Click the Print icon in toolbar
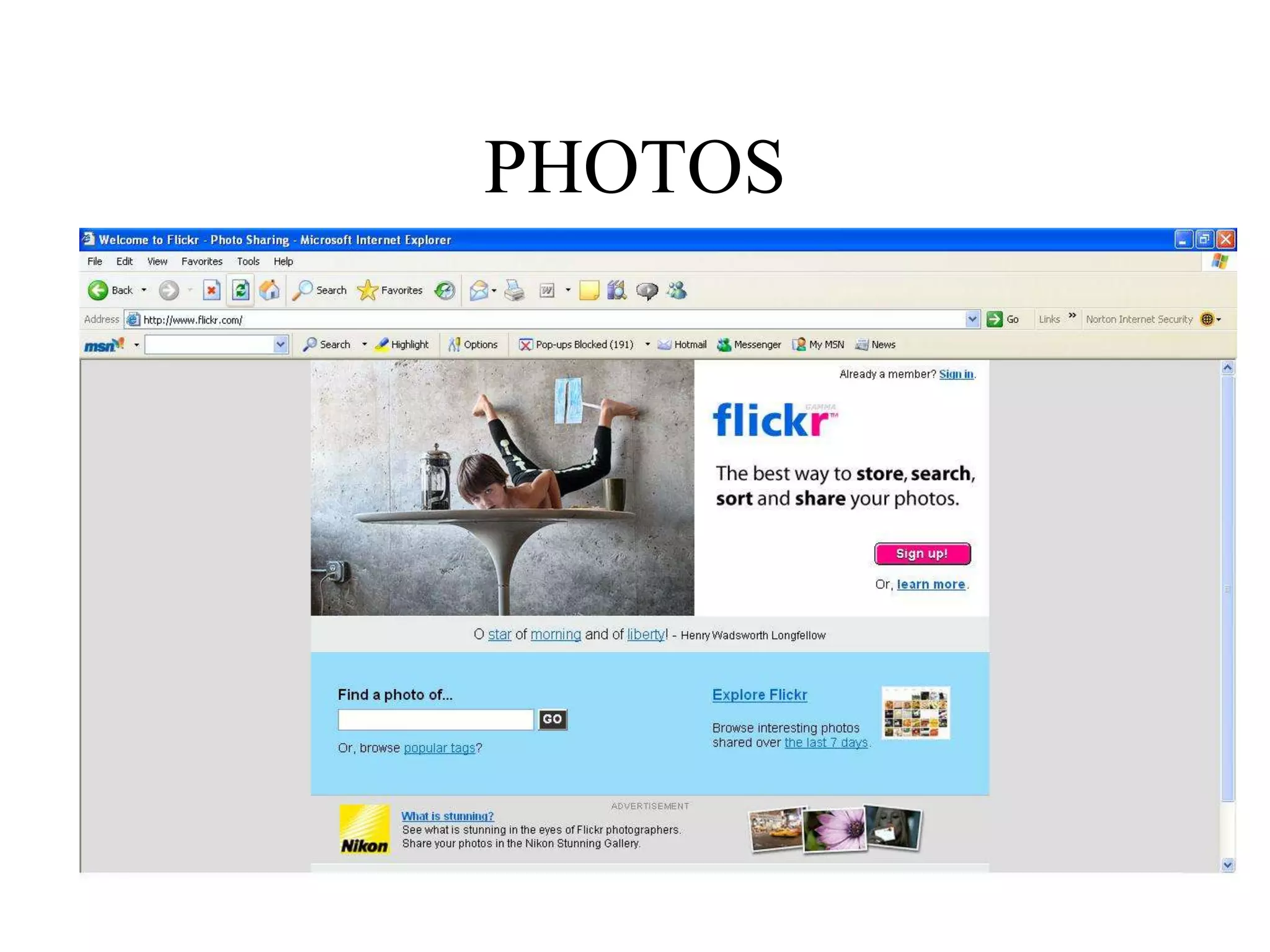The width and height of the screenshot is (1270, 952). point(514,290)
